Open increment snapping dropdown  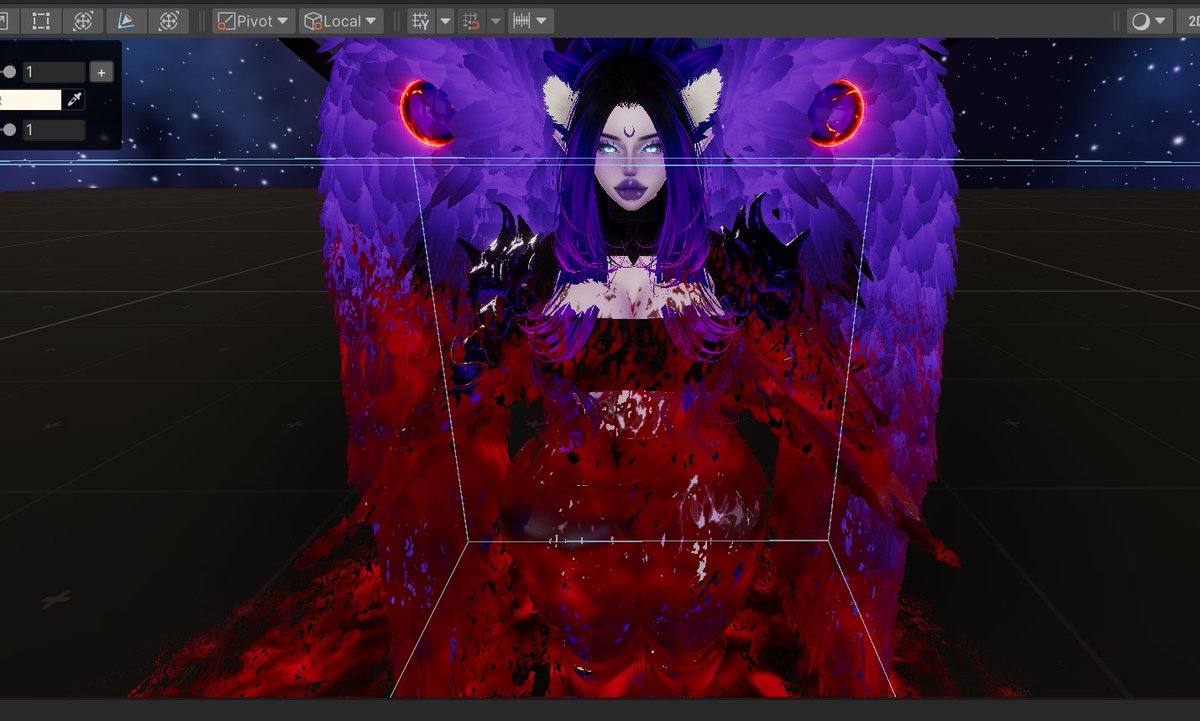[x=530, y=20]
